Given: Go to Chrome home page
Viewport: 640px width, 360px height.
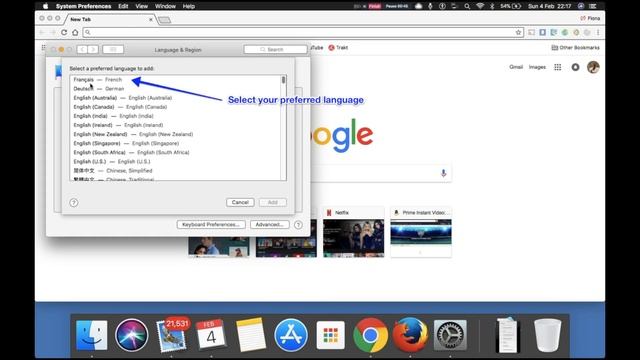Looking at the screenshot, I should [75, 32].
